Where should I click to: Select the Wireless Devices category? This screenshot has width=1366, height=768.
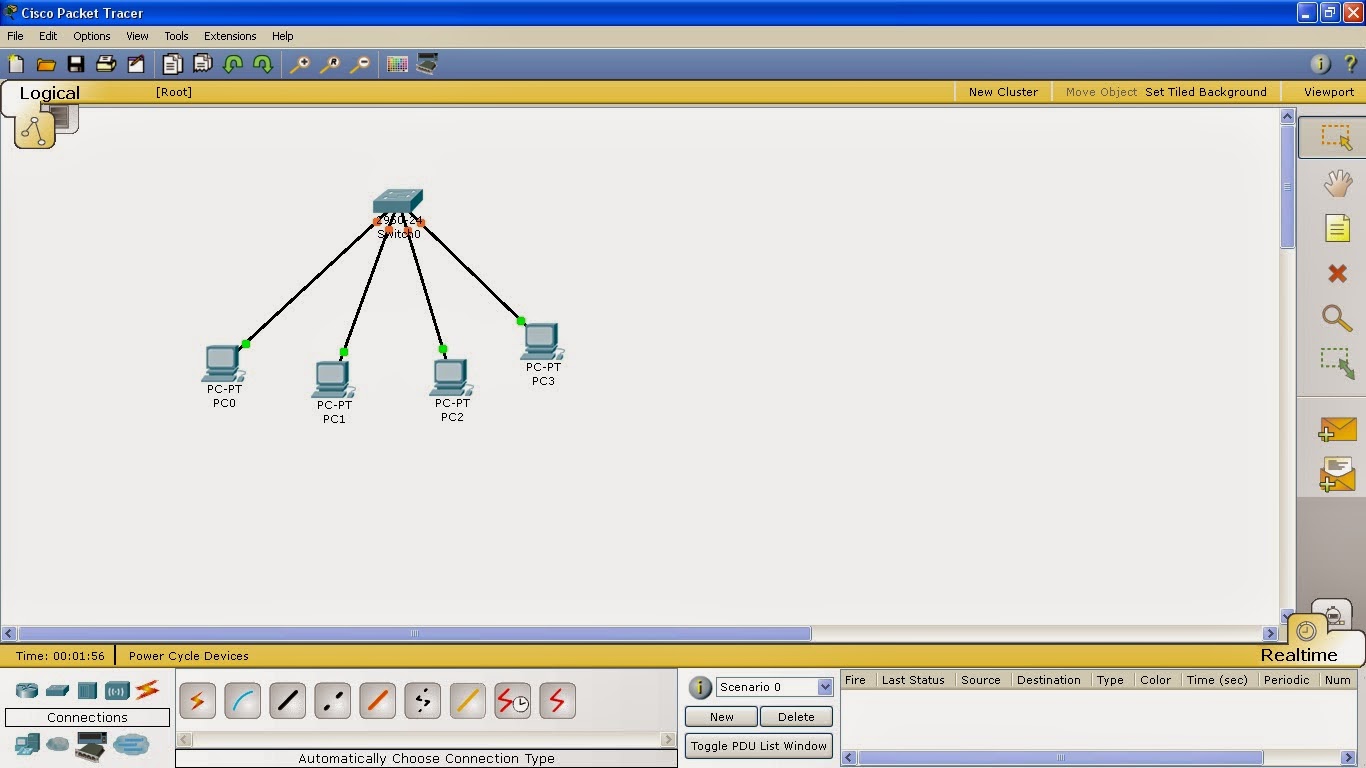pyautogui.click(x=117, y=690)
